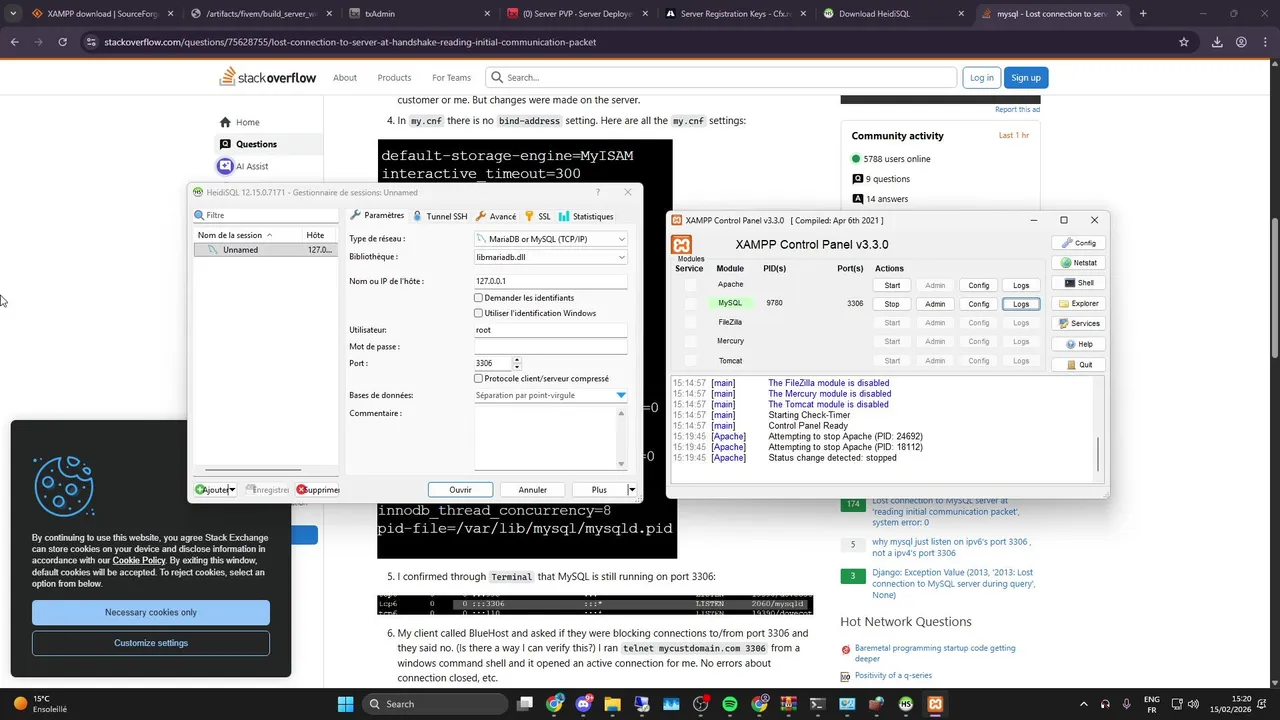Open the SSL tab in HeidiSQL

(538, 216)
